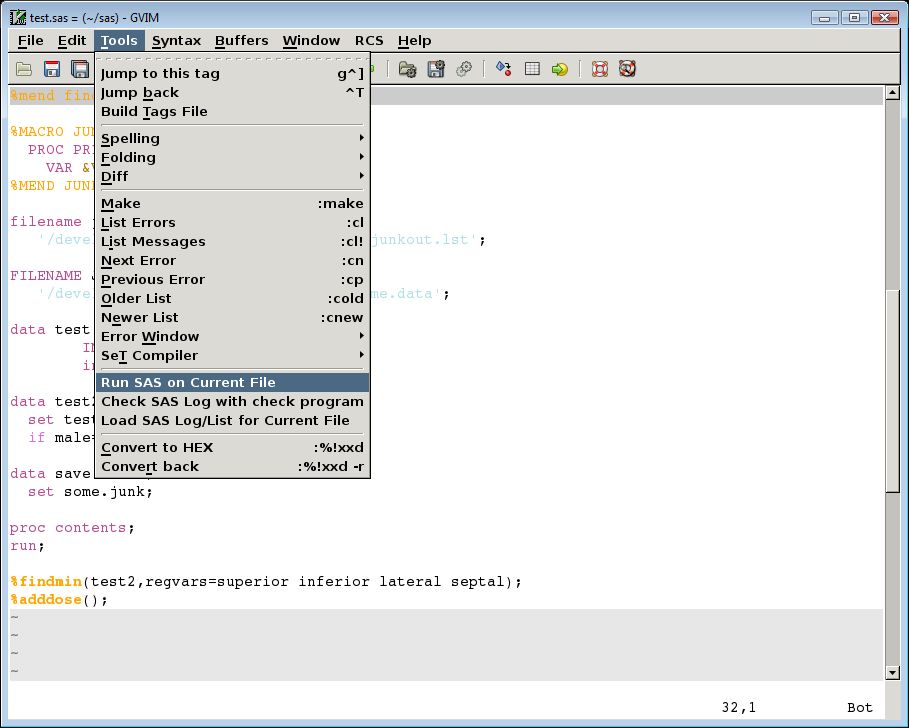Open the RCS menu
The image size is (909, 728).
click(369, 41)
